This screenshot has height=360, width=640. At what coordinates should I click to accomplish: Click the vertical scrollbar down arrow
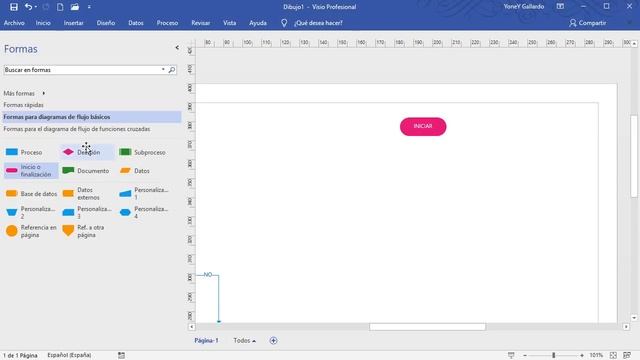pyautogui.click(x=634, y=318)
